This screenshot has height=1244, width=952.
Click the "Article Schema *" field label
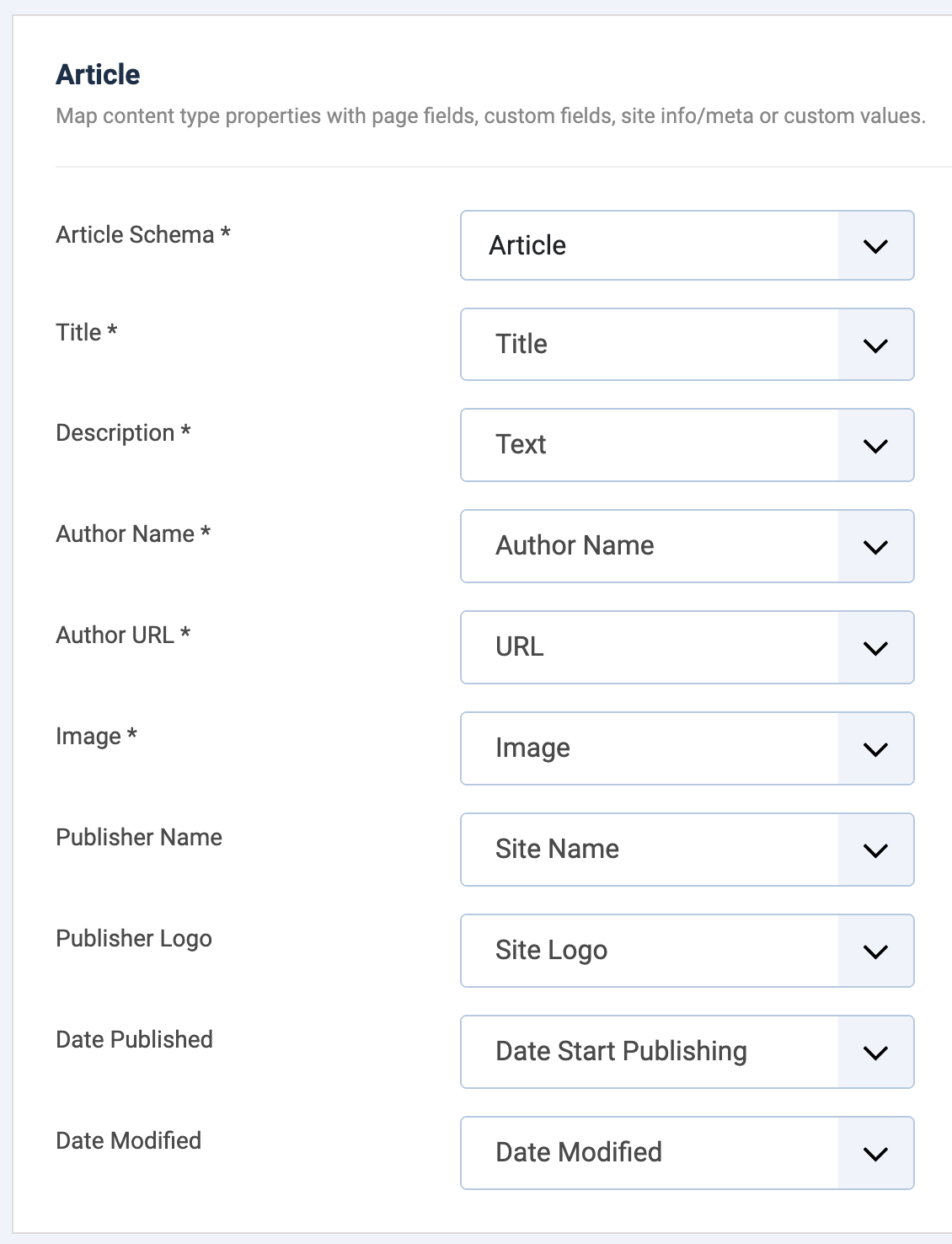click(143, 234)
